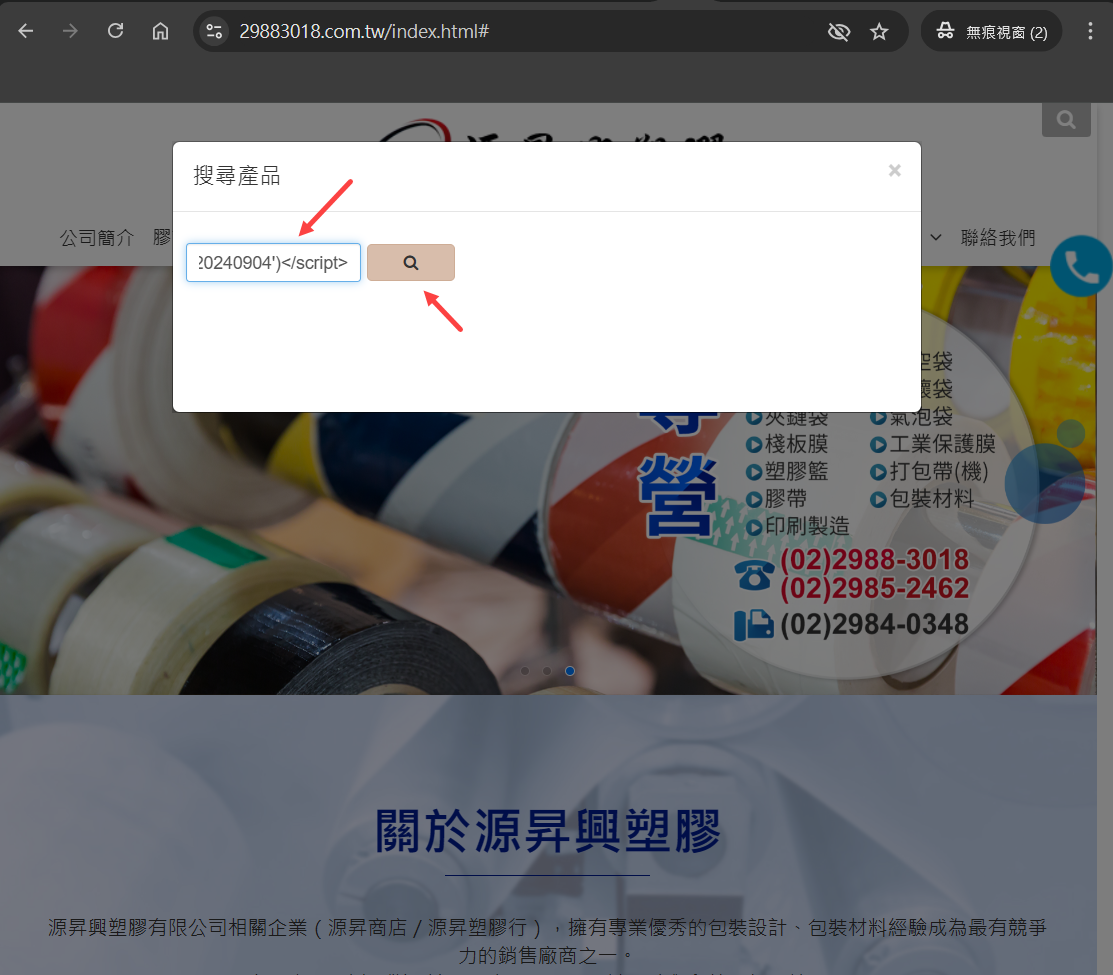1113x975 pixels.
Task: Click the 印刷製造 item in banner
Action: point(798,527)
